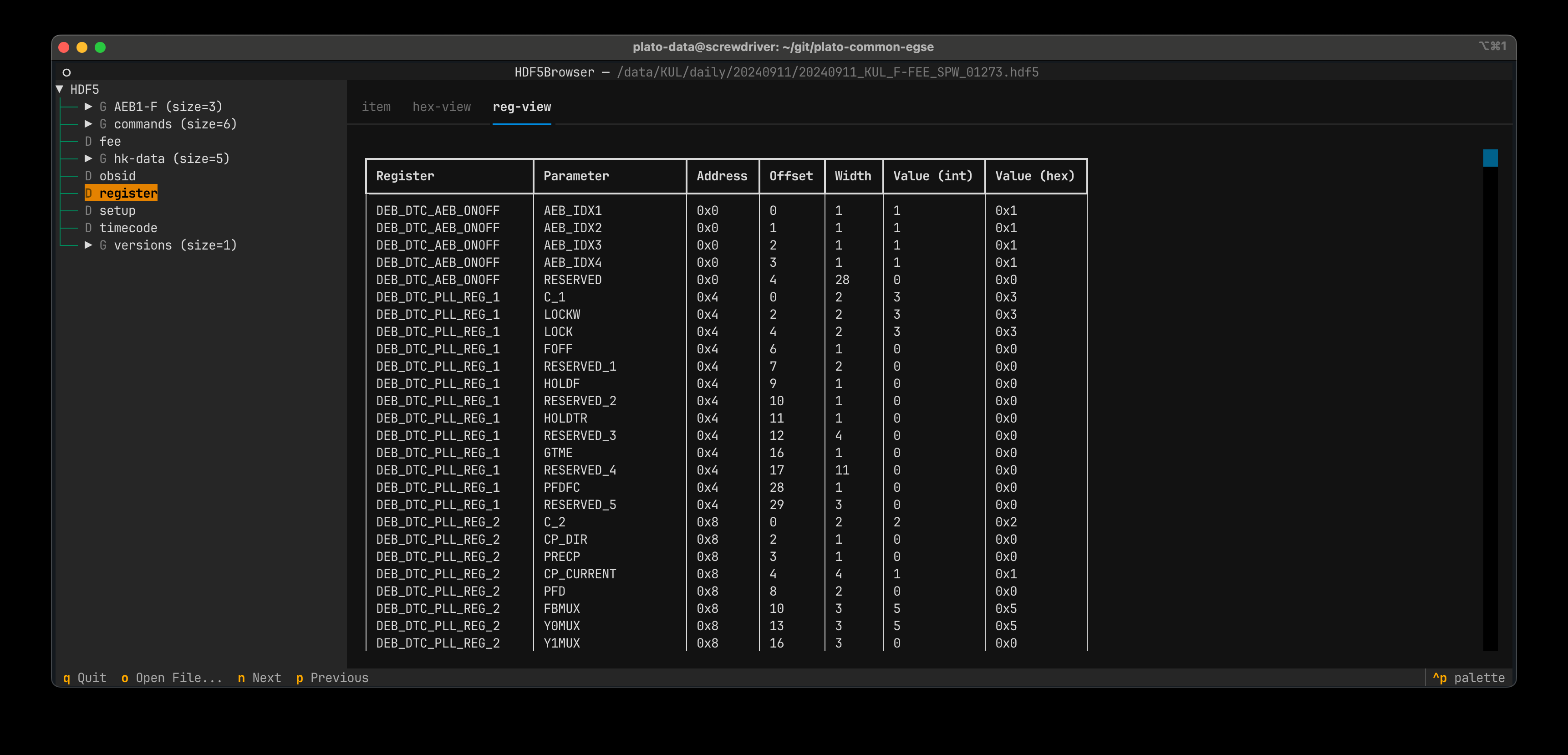
Task: Click the D icon beside timecode
Action: tap(88, 228)
